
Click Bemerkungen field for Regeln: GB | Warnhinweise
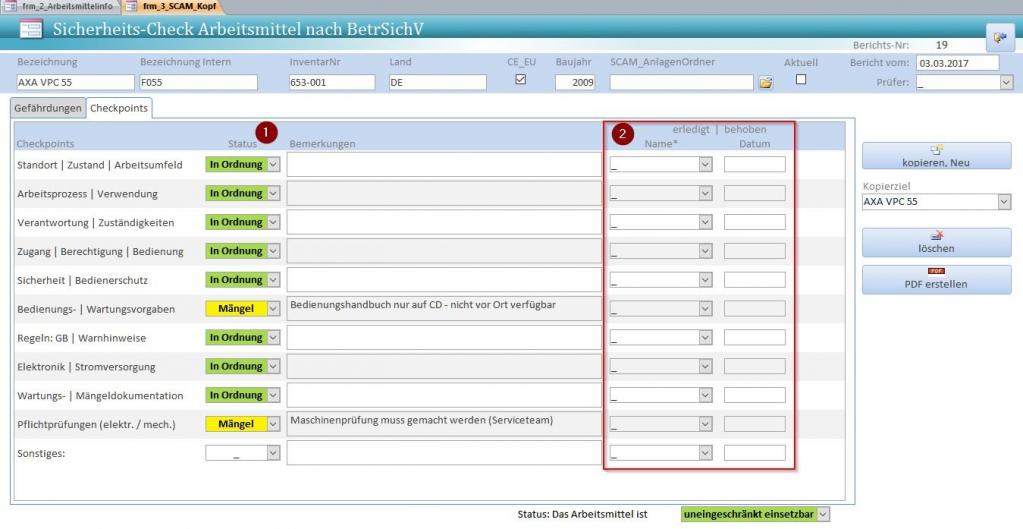pos(444,337)
